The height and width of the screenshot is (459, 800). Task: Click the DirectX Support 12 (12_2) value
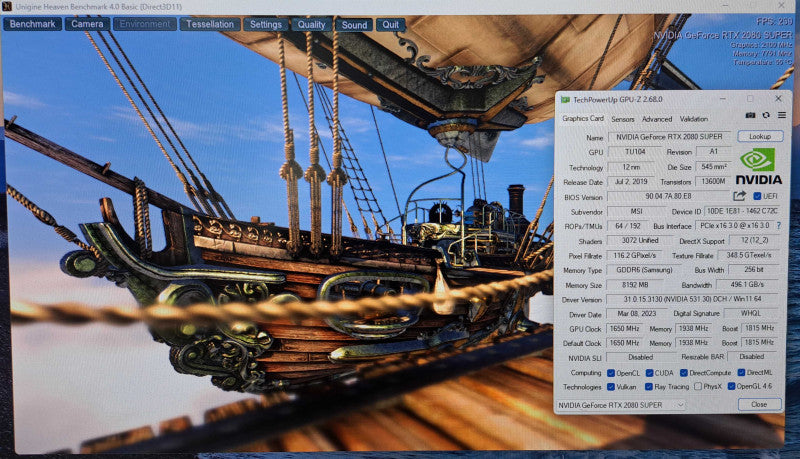coord(754,240)
